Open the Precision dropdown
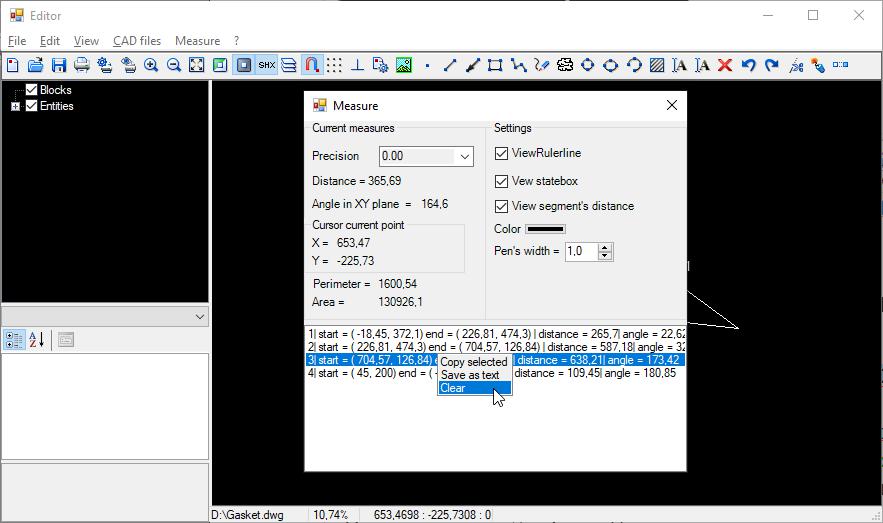 point(464,157)
